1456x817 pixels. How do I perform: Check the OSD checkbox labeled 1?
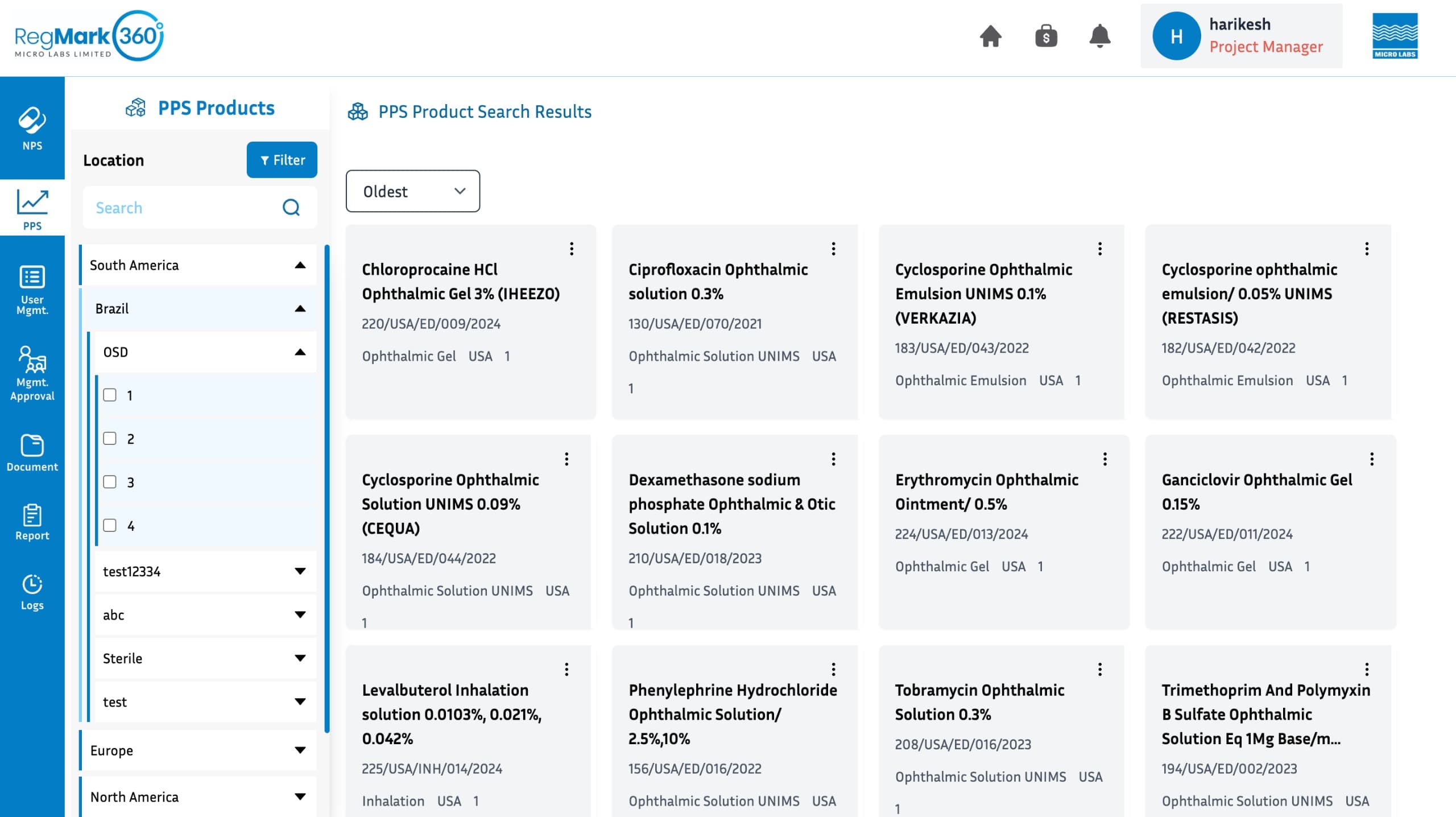pos(110,395)
